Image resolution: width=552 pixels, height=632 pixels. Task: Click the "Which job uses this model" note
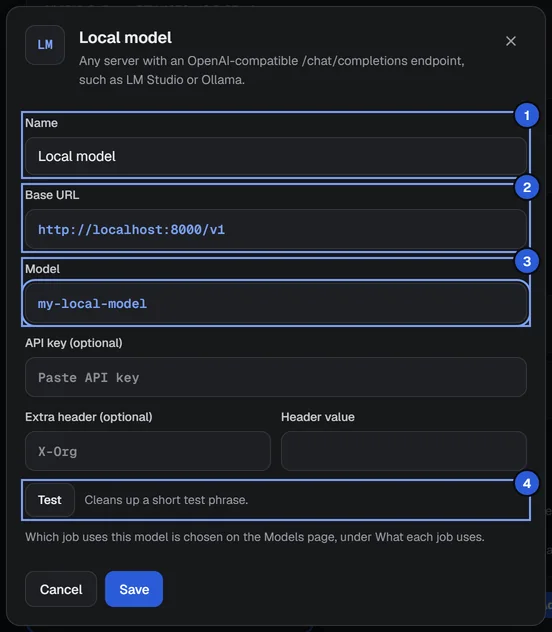point(255,537)
